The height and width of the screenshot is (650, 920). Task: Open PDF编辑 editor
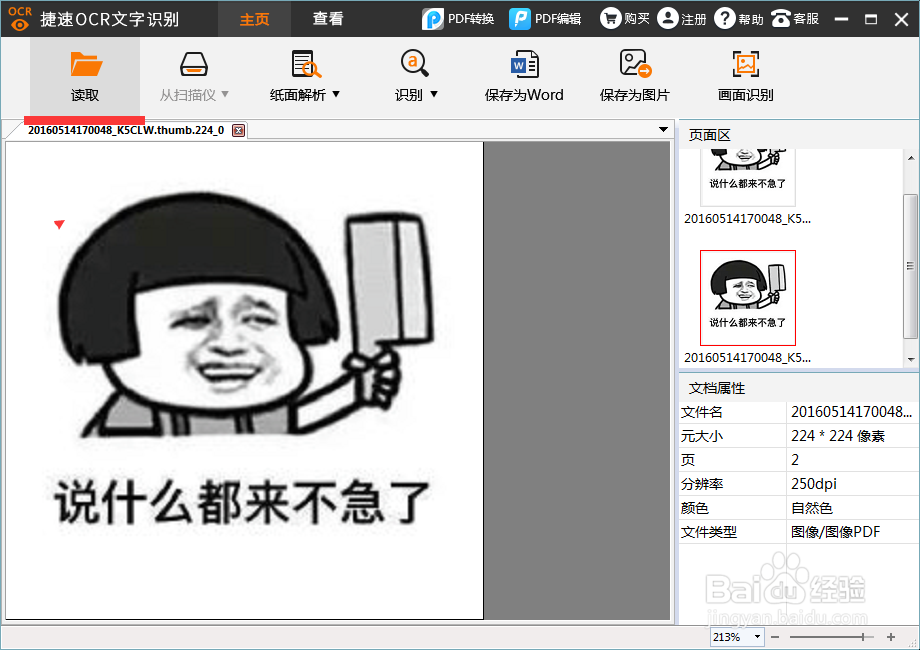(x=545, y=19)
